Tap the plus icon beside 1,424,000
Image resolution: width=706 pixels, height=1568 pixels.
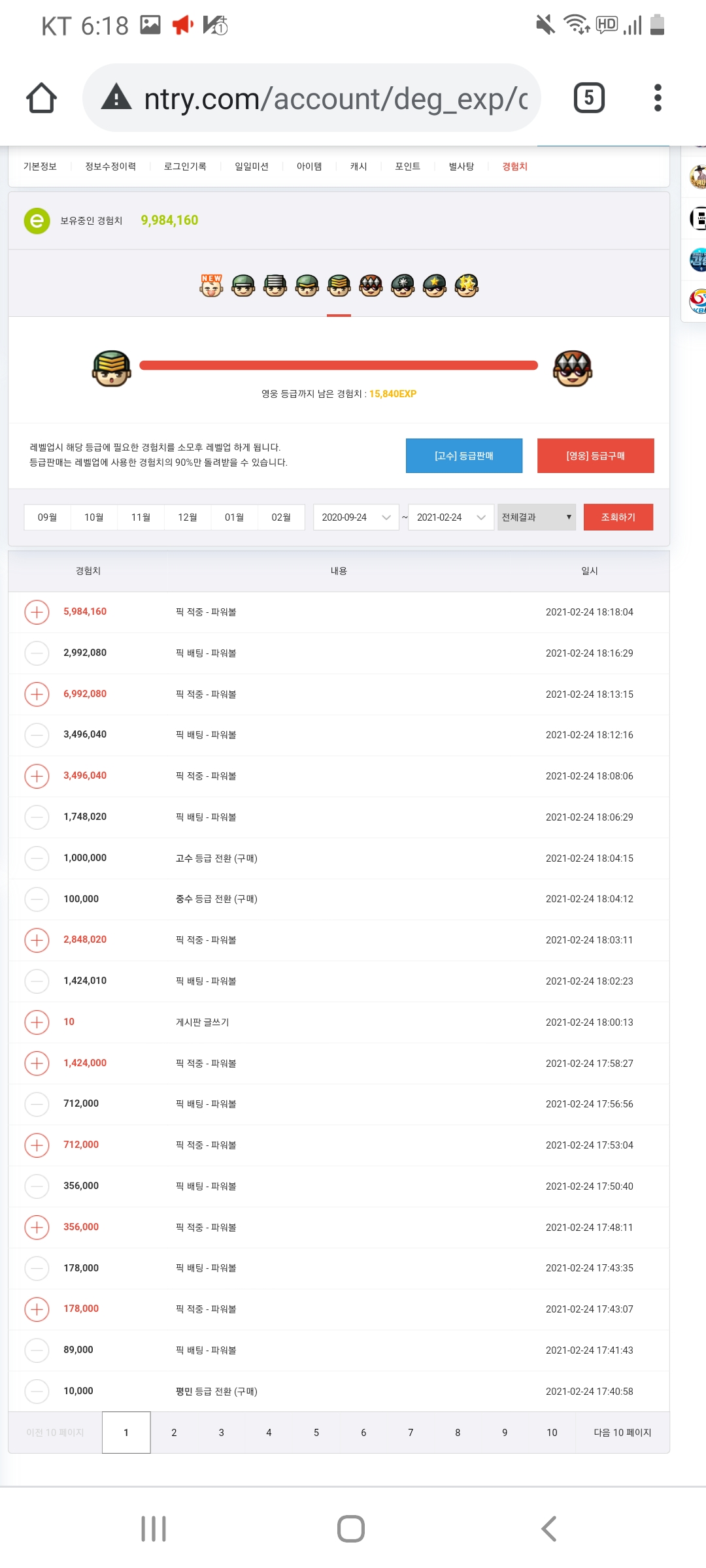pyautogui.click(x=37, y=1064)
